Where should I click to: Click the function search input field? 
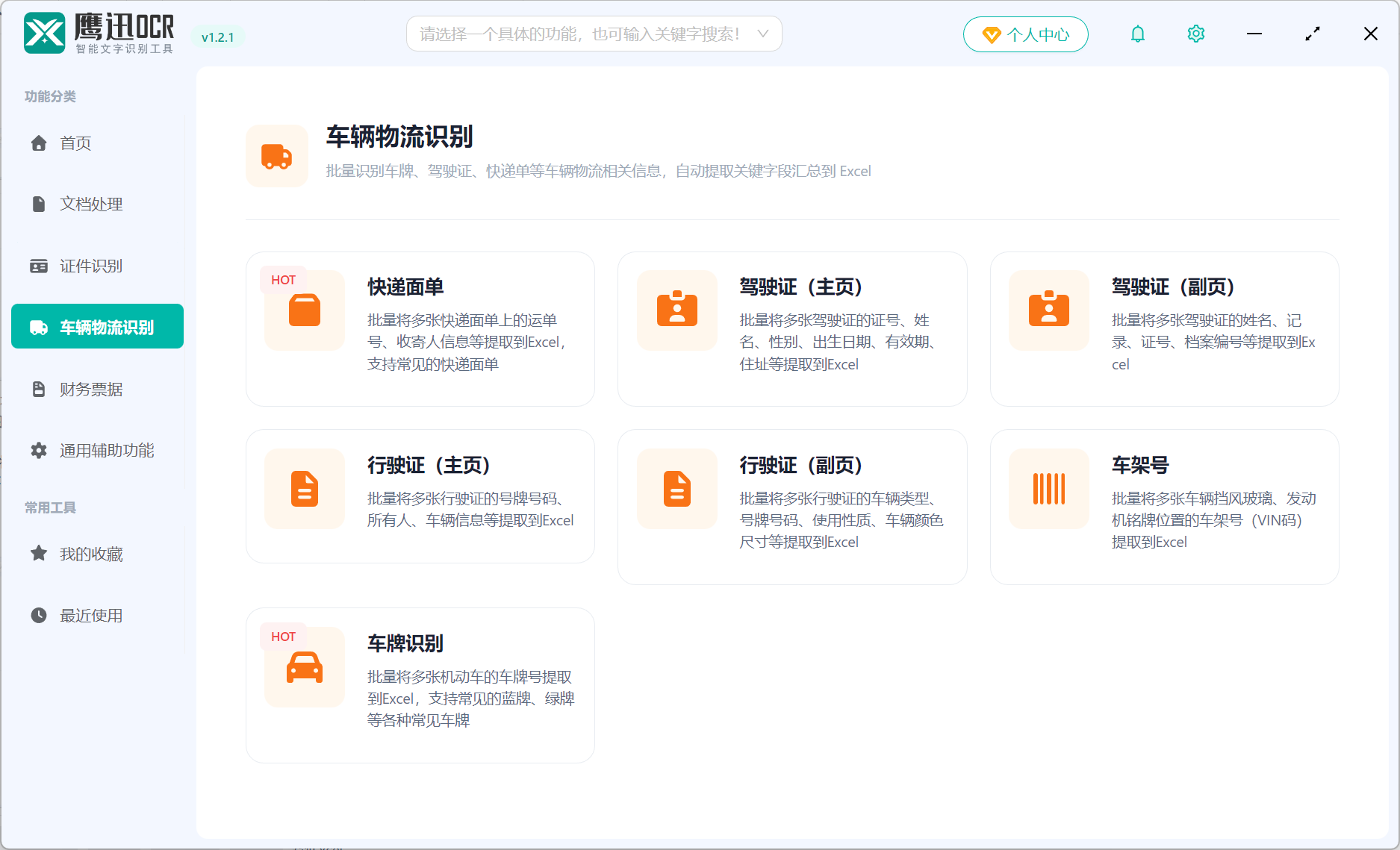coord(594,34)
